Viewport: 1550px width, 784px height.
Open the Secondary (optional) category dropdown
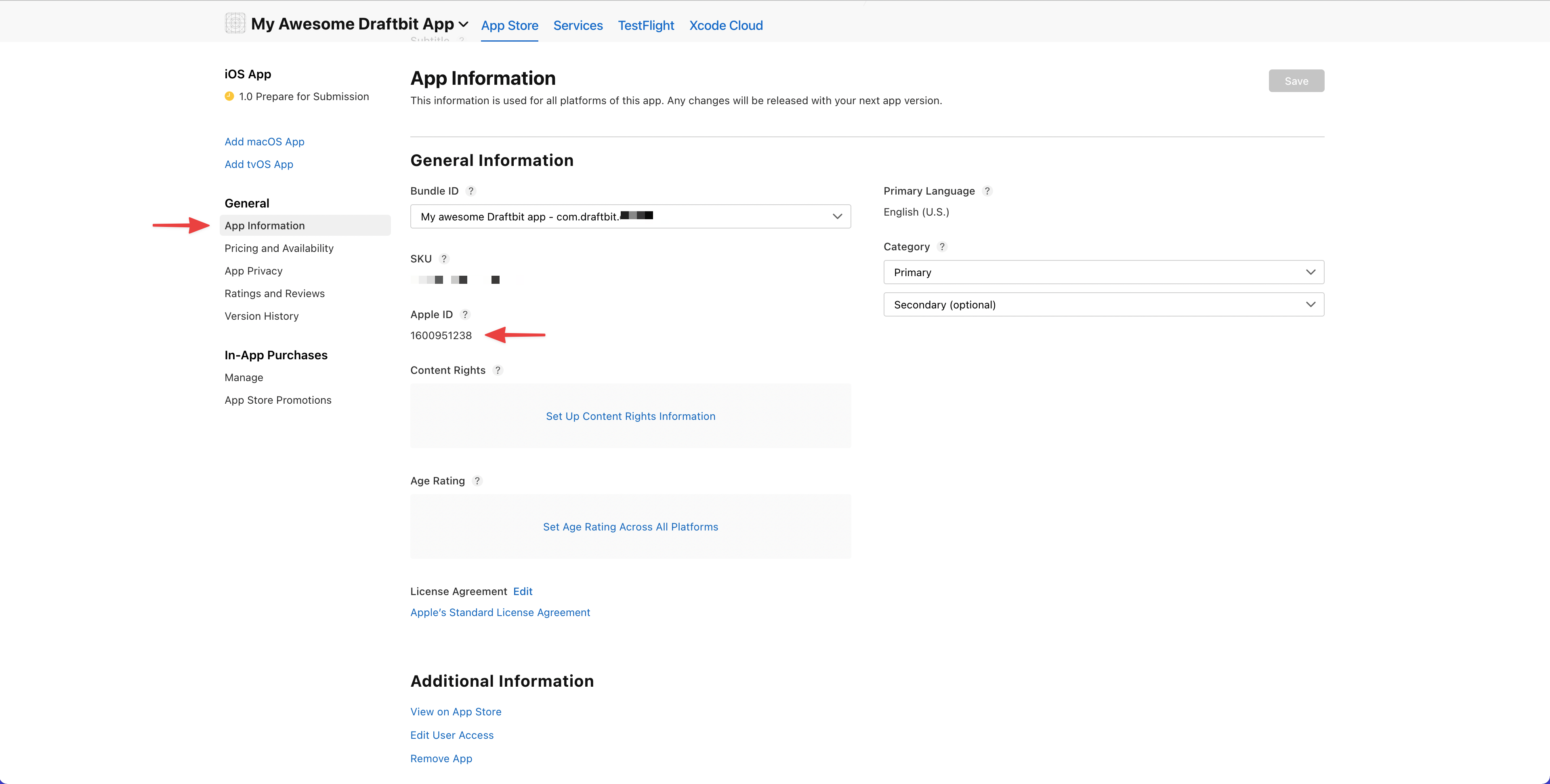(x=1103, y=304)
